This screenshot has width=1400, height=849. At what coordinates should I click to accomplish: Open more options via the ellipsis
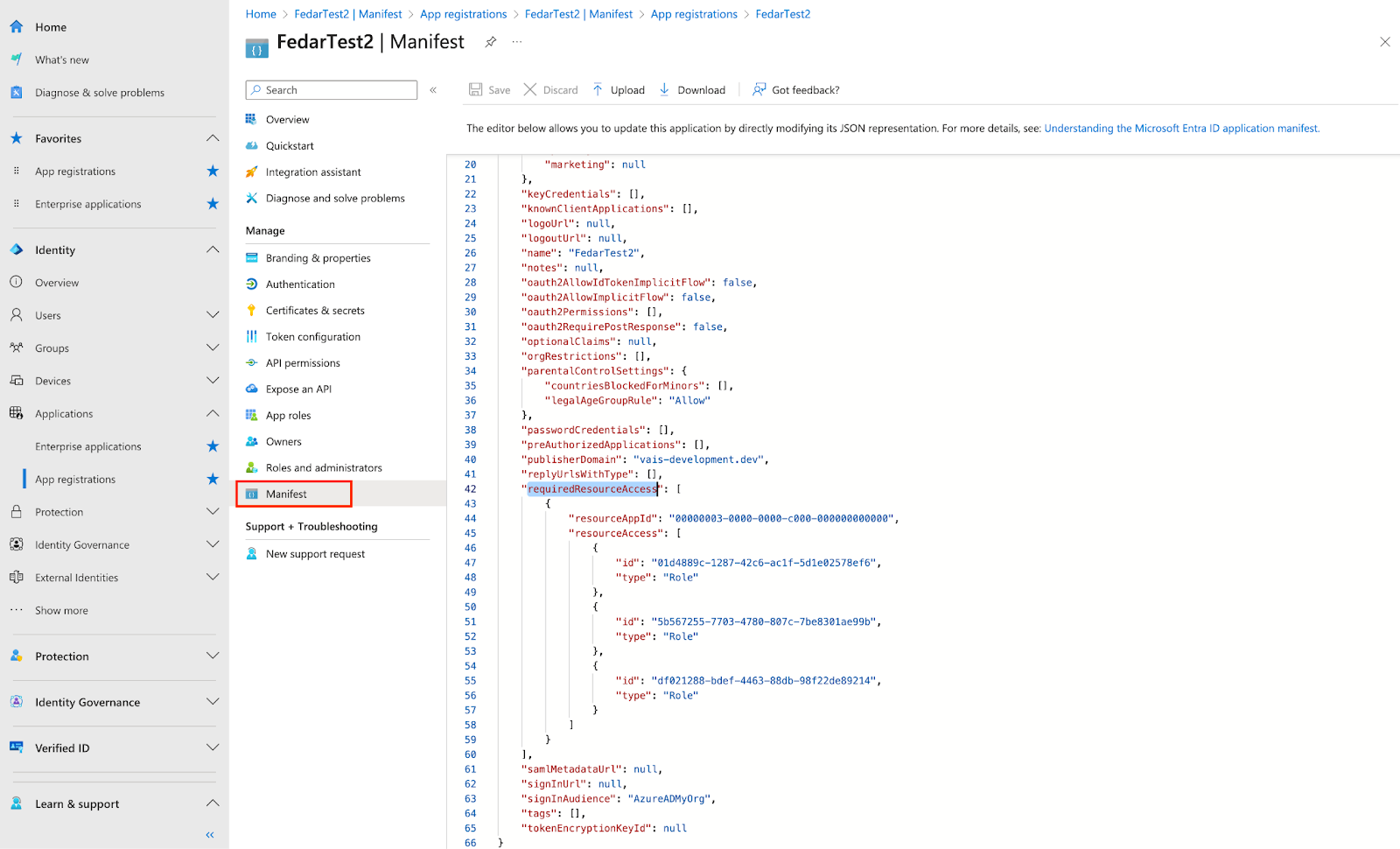coord(516,41)
